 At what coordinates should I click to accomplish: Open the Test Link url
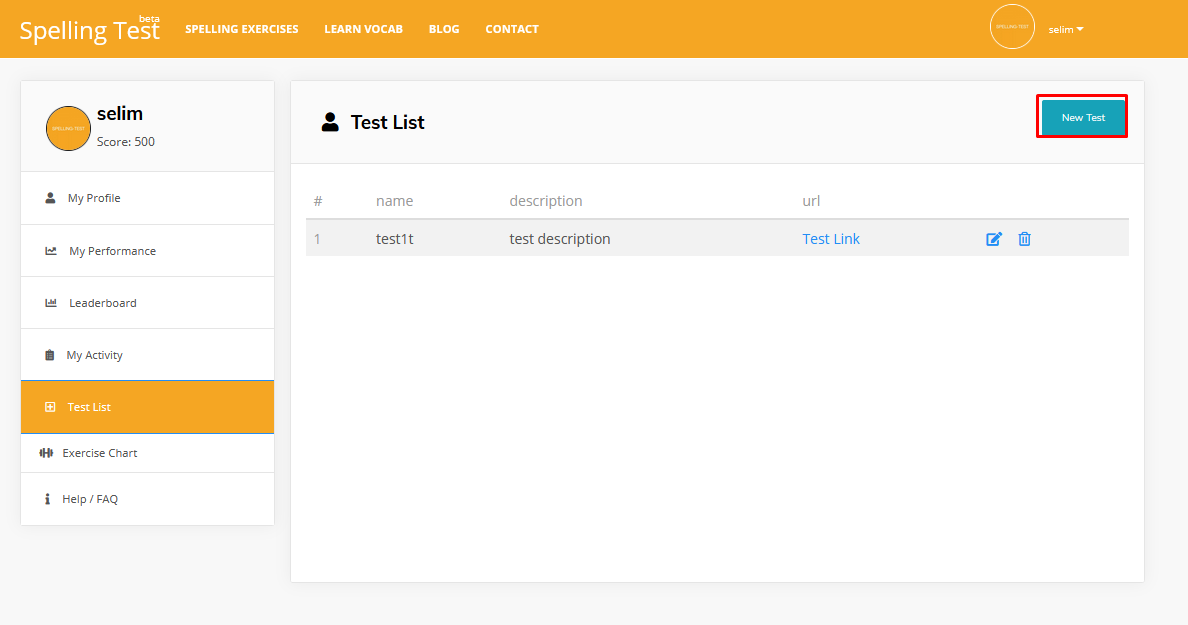pyautogui.click(x=830, y=239)
